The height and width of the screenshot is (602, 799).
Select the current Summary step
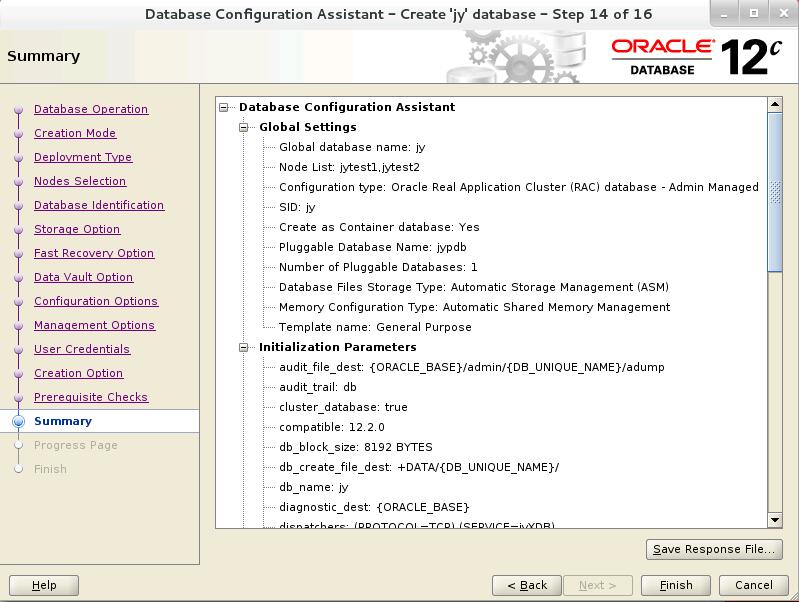coord(63,421)
